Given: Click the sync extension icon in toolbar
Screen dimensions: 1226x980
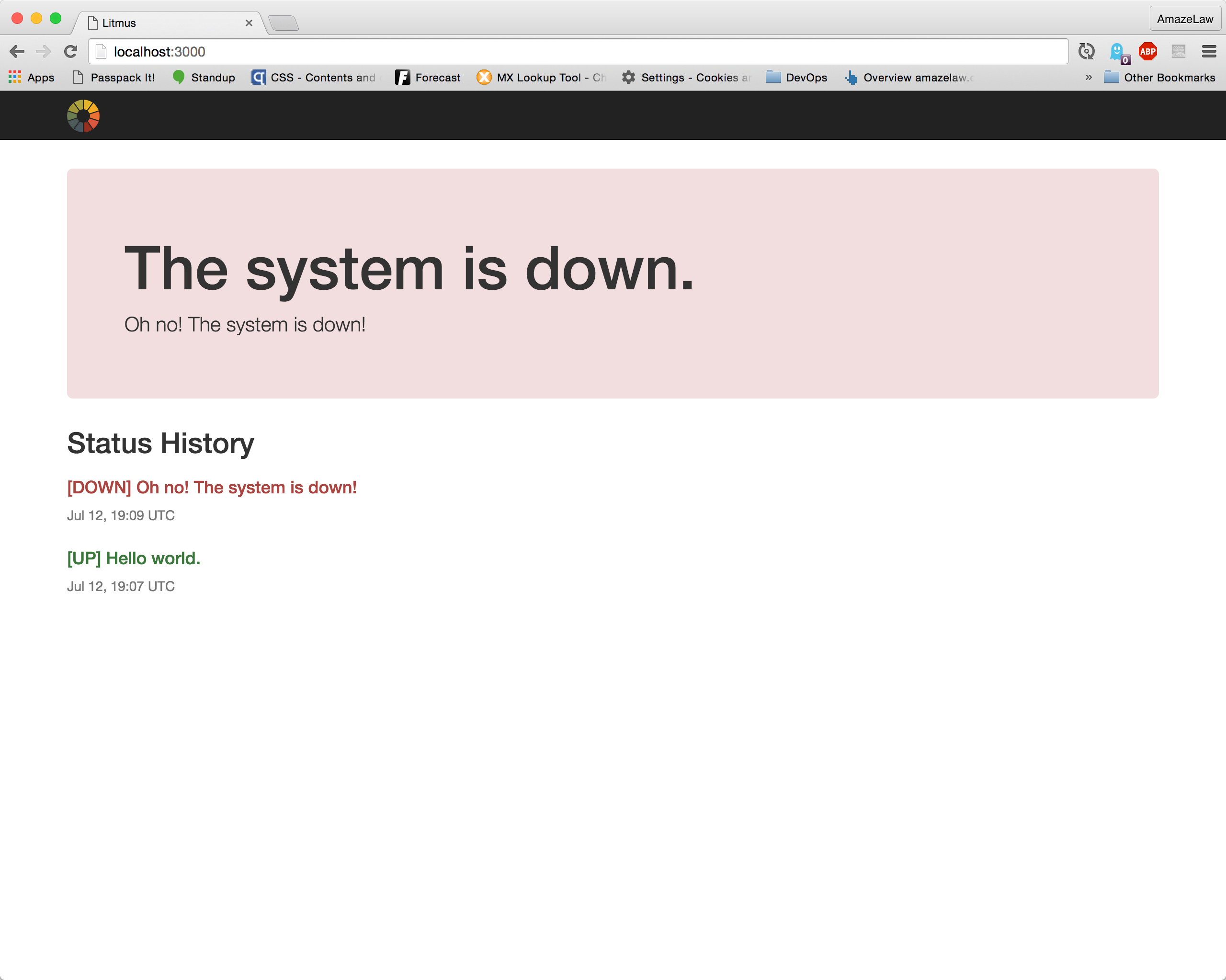Looking at the screenshot, I should click(x=1086, y=52).
